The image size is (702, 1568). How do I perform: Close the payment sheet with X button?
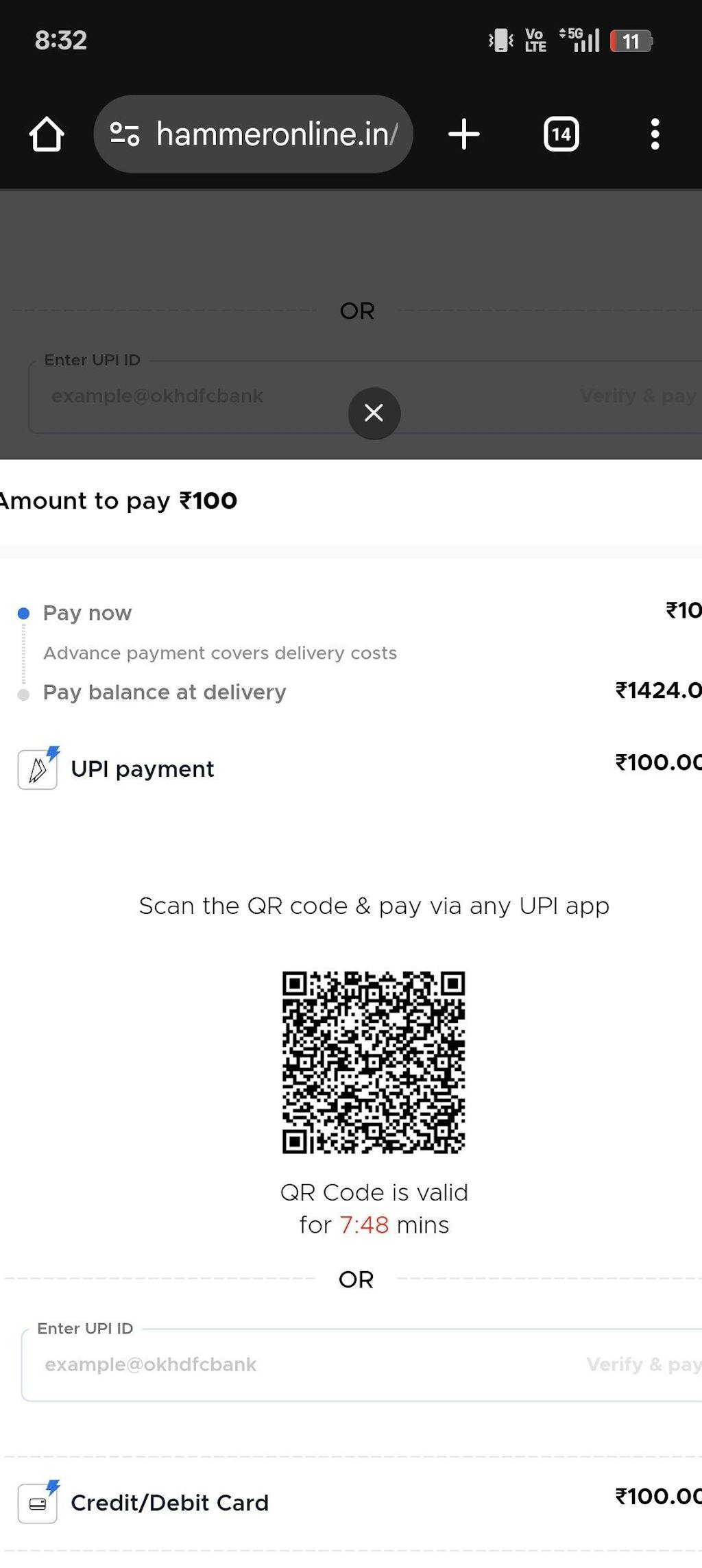tap(374, 413)
